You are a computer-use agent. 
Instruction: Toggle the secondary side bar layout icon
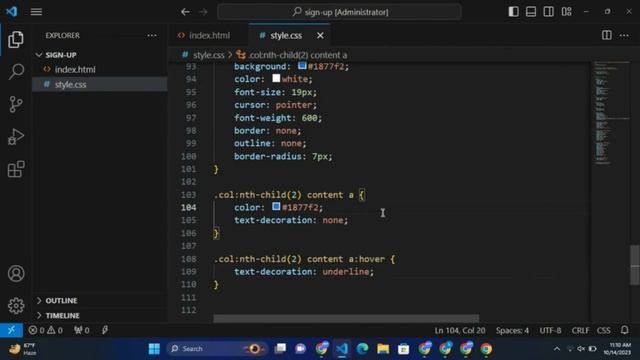(549, 11)
